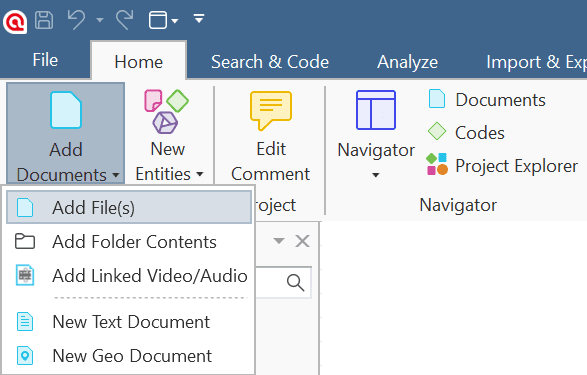This screenshot has width=587, height=375.
Task: Click the search magnifier icon
Action: point(295,283)
